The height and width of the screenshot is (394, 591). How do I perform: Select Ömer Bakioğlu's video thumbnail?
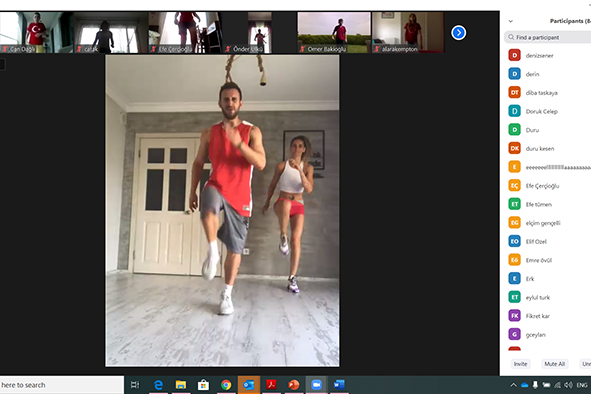[x=334, y=32]
